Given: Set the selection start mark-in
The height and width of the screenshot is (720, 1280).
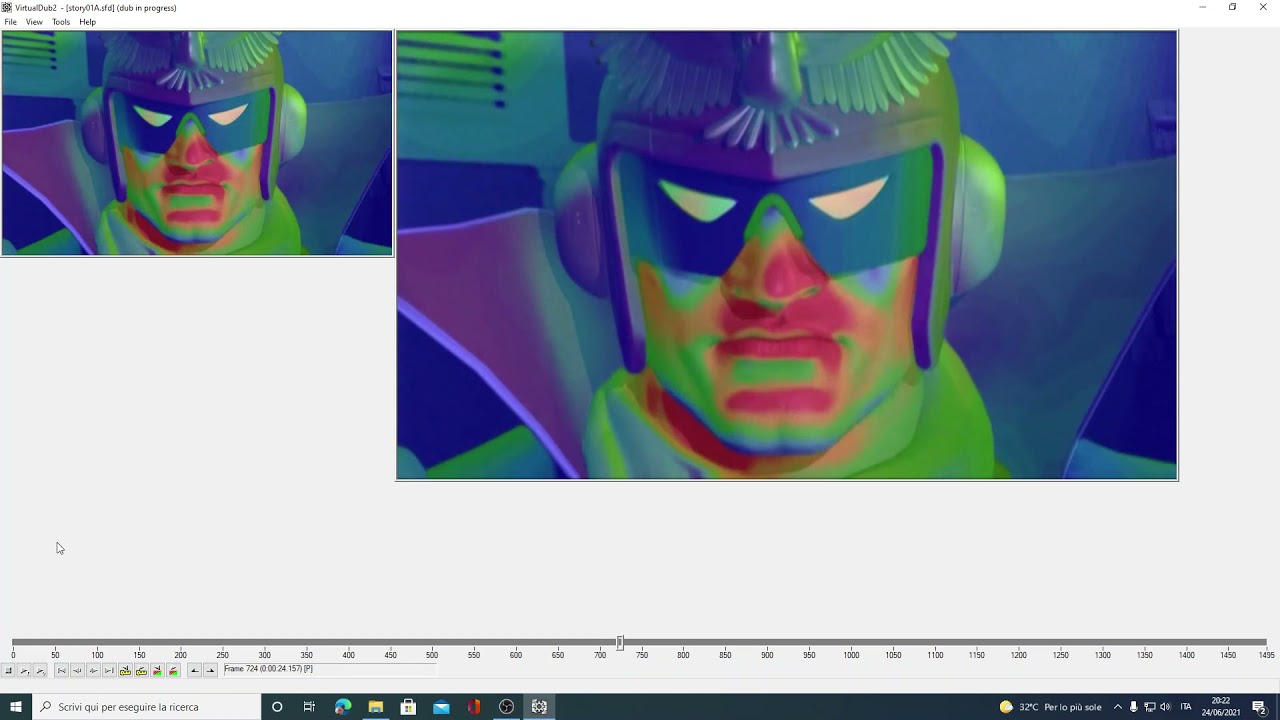Looking at the screenshot, I should click(x=195, y=670).
